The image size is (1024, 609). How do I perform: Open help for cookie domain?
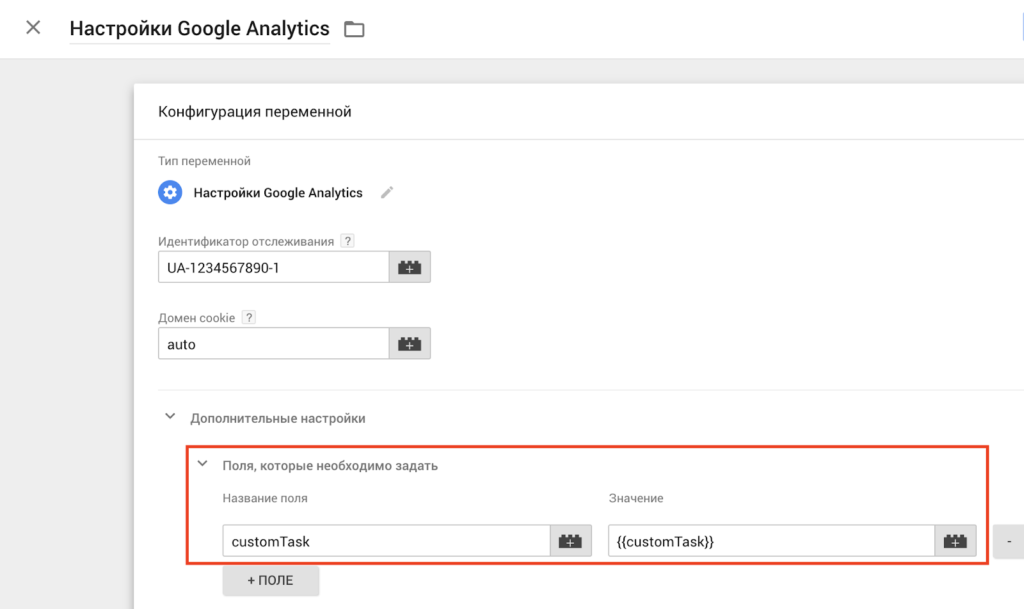[249, 318]
